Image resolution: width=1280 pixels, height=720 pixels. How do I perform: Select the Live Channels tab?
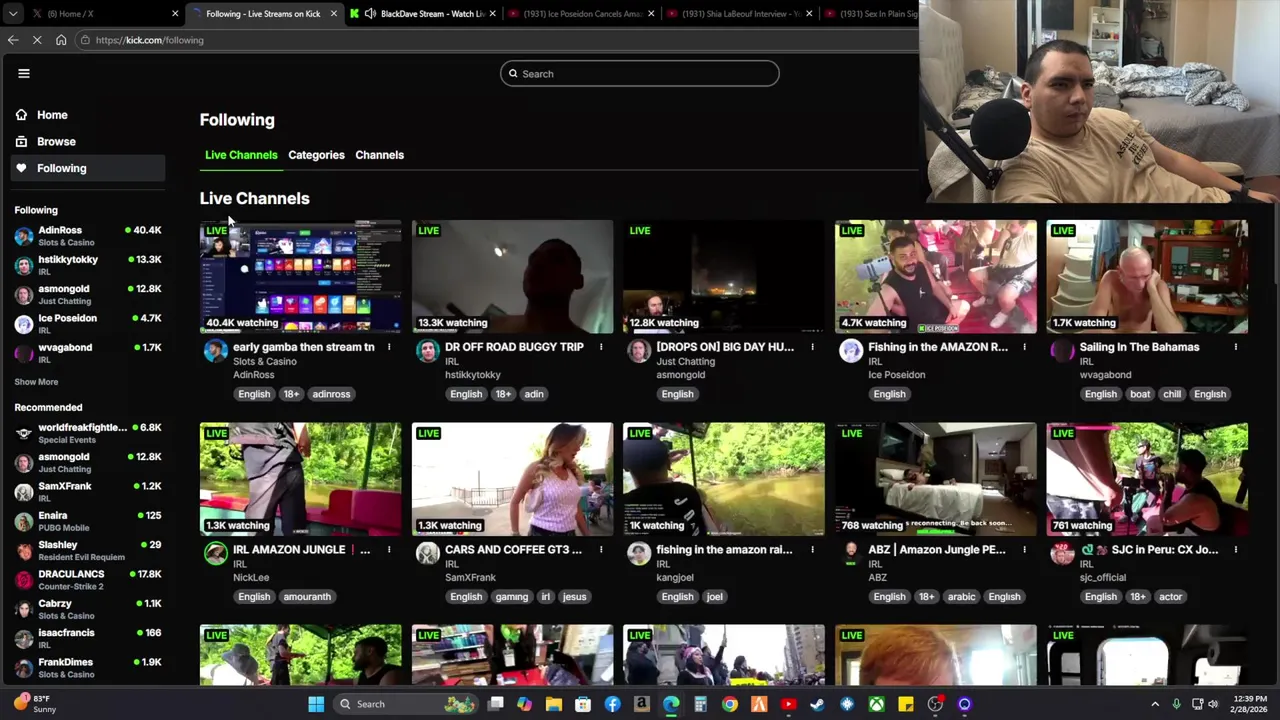click(x=241, y=155)
